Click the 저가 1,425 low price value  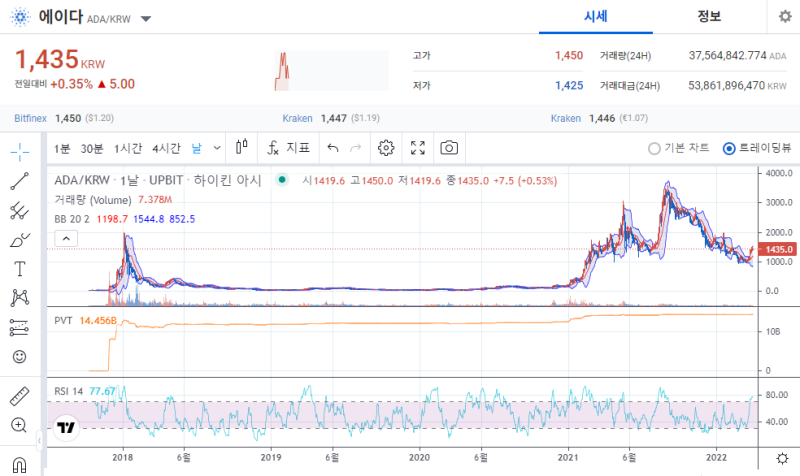[569, 85]
